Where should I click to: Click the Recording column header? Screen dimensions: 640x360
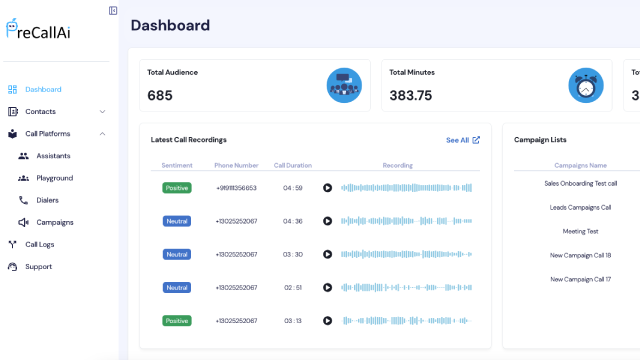(398, 165)
